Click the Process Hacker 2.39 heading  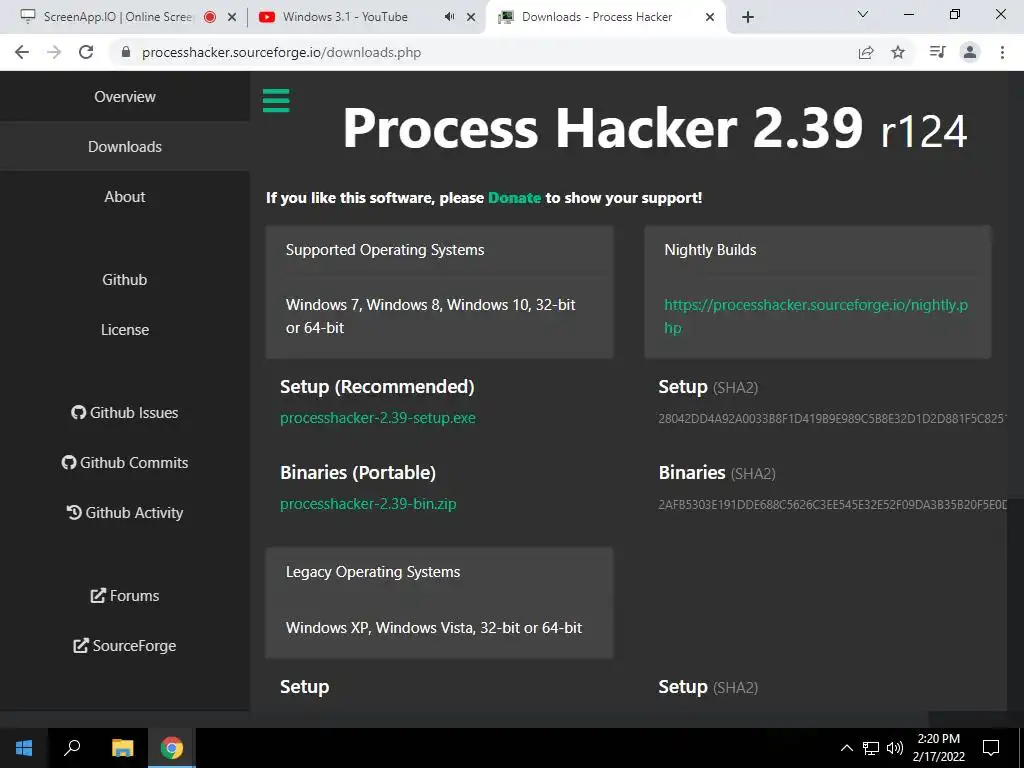point(654,129)
